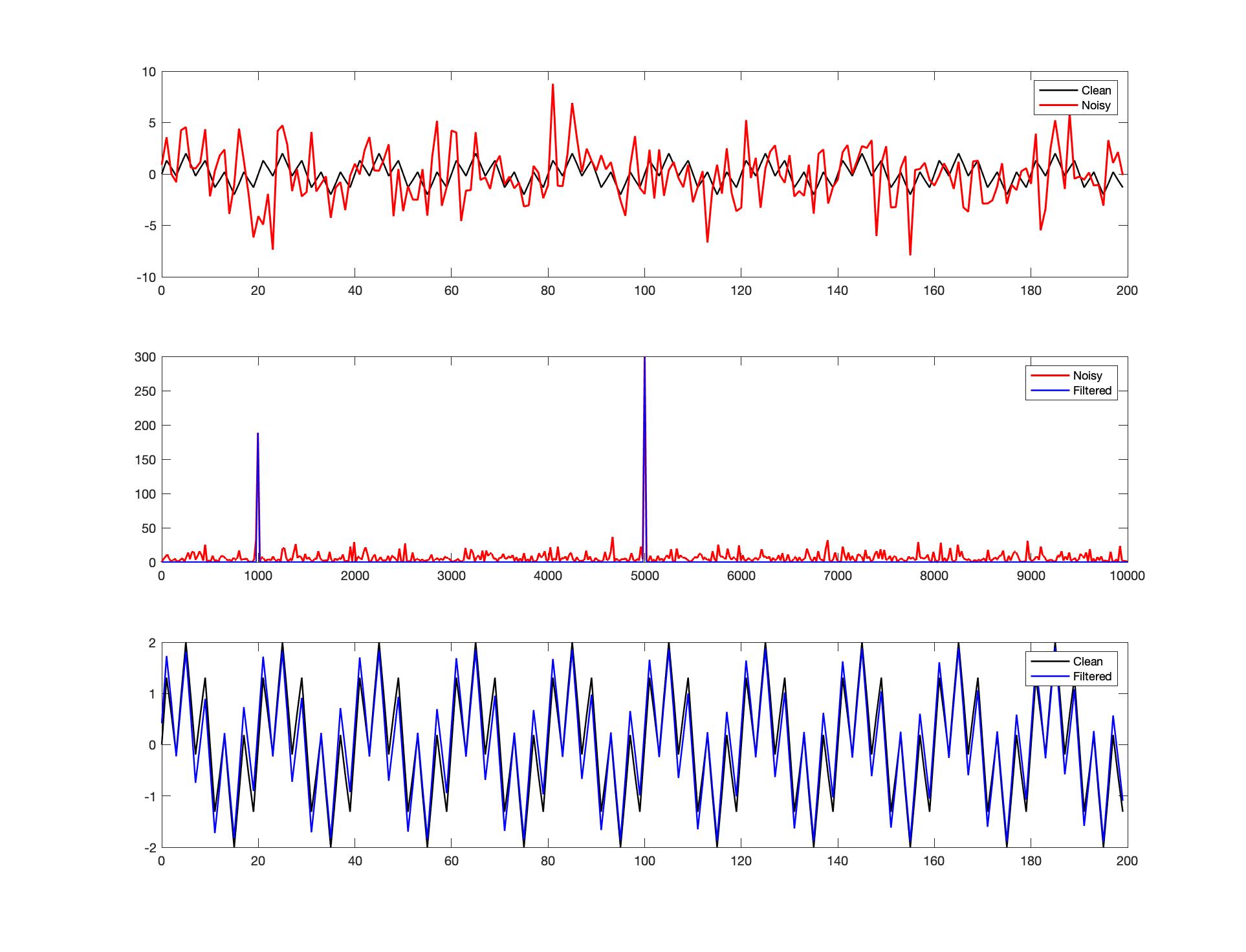Click the x-axis tick label 5000 in middle plot
The image size is (1246, 952).
coord(644,576)
